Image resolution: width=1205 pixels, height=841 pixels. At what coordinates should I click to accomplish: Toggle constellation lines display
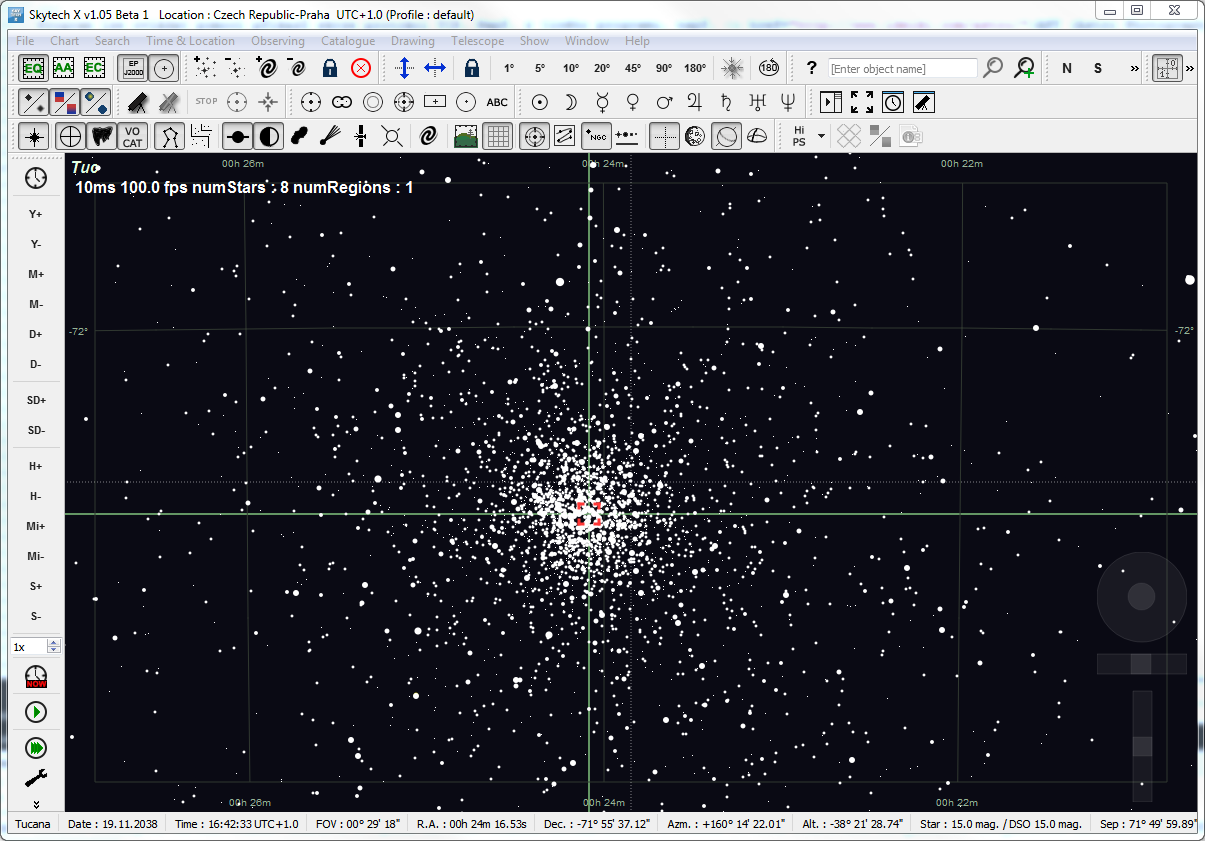[171, 137]
